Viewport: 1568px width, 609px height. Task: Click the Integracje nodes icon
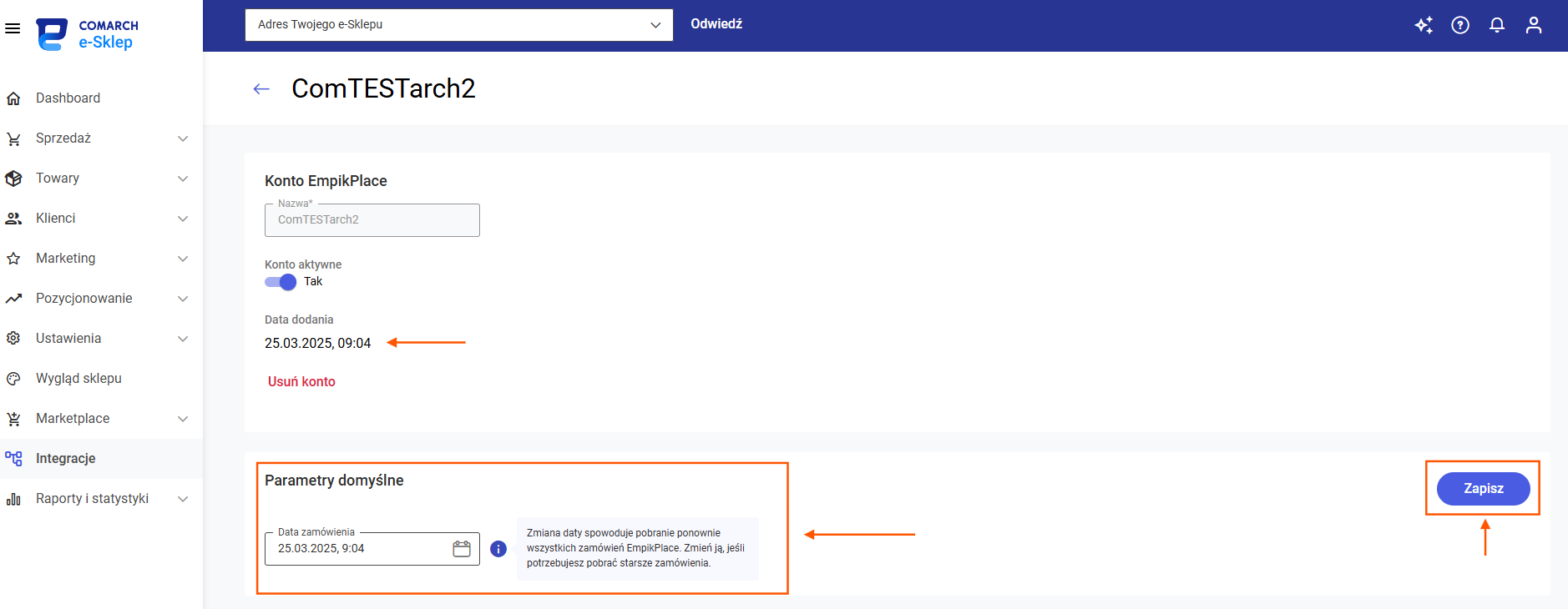[x=13, y=459]
